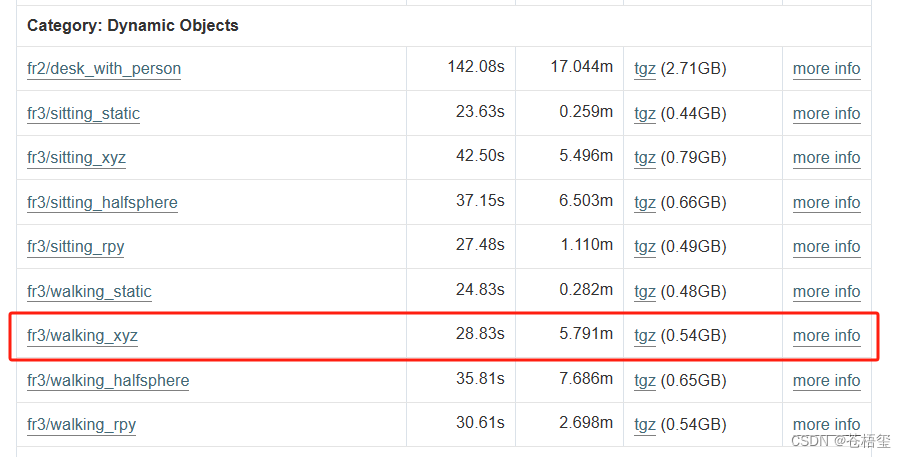Open the highlighted fr3/walking_xyz link
The image size is (906, 457).
82,336
